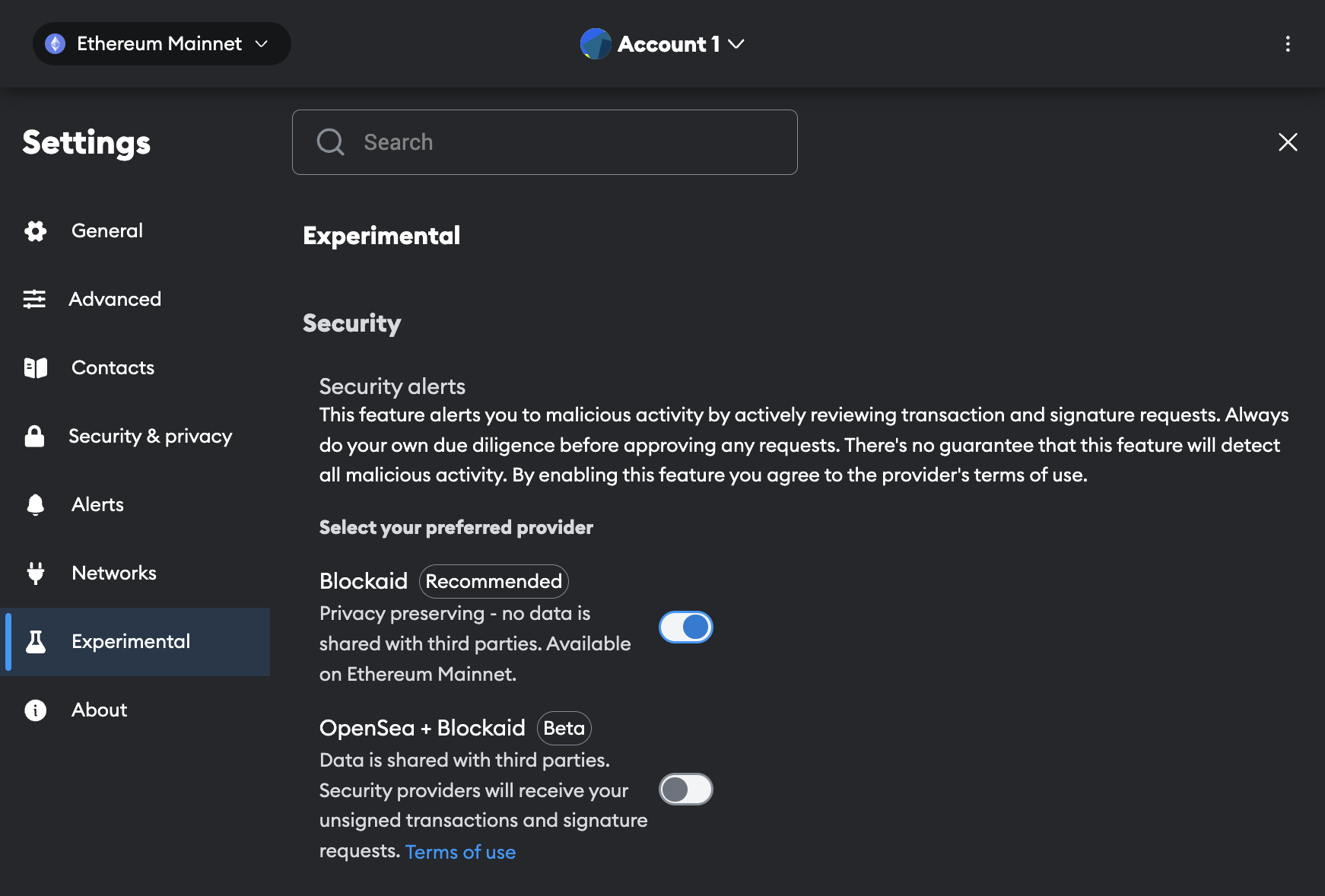Click the General gear icon
Image resolution: width=1325 pixels, height=896 pixels.
[x=35, y=231]
